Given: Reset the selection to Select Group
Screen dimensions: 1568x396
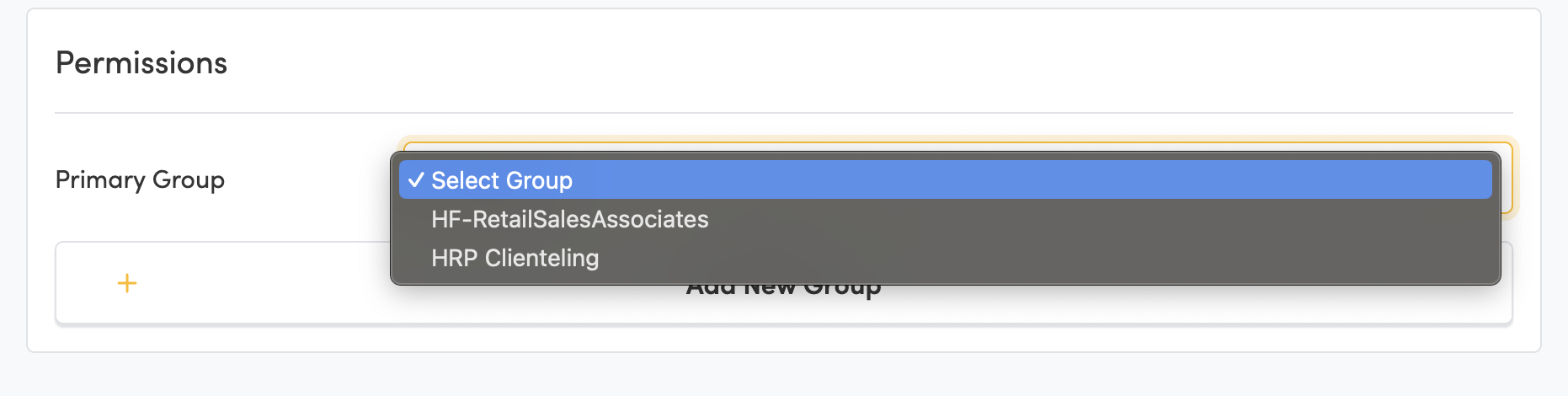Looking at the screenshot, I should [502, 180].
